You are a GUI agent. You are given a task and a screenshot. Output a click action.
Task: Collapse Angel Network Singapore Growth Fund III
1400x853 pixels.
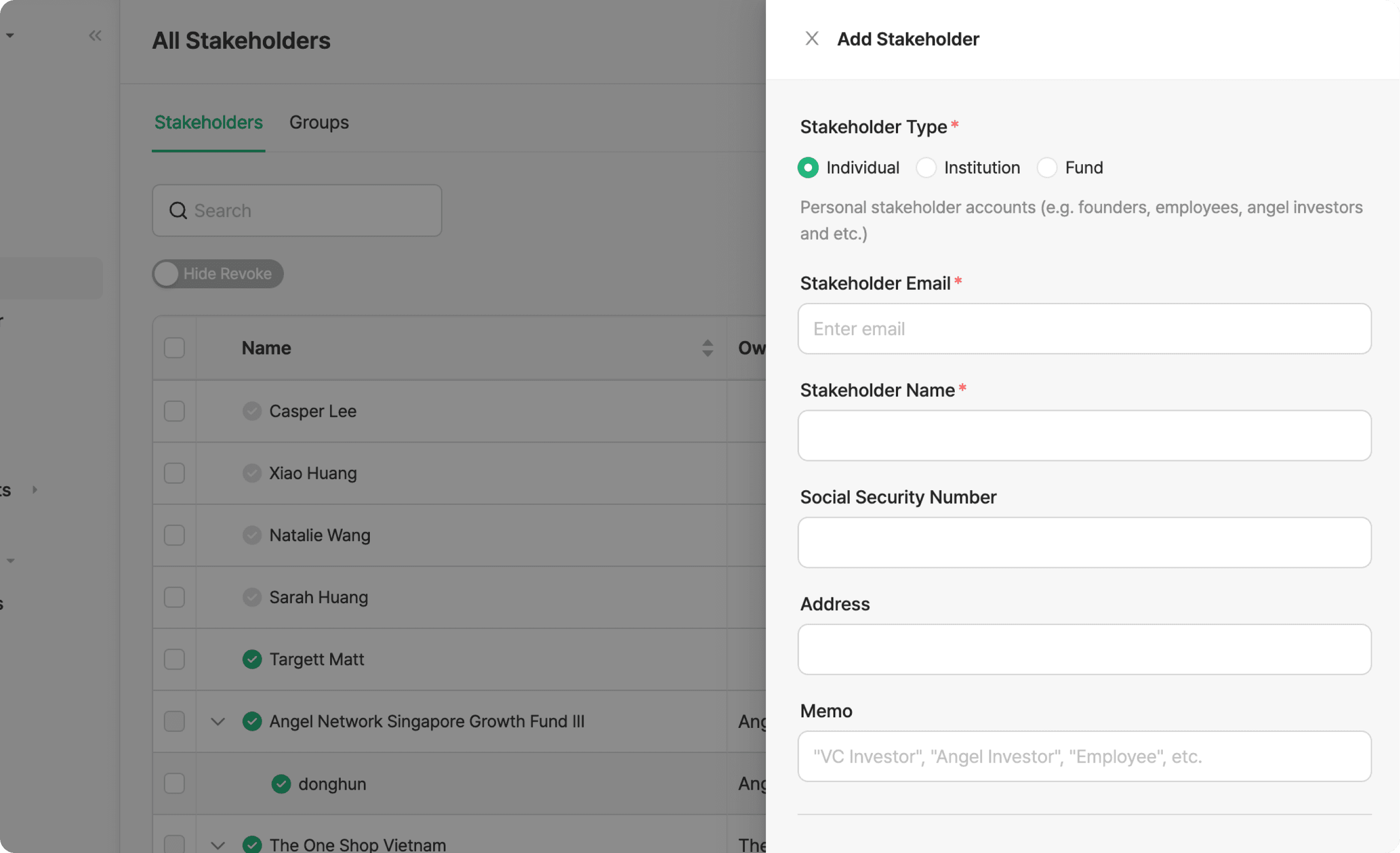click(217, 721)
